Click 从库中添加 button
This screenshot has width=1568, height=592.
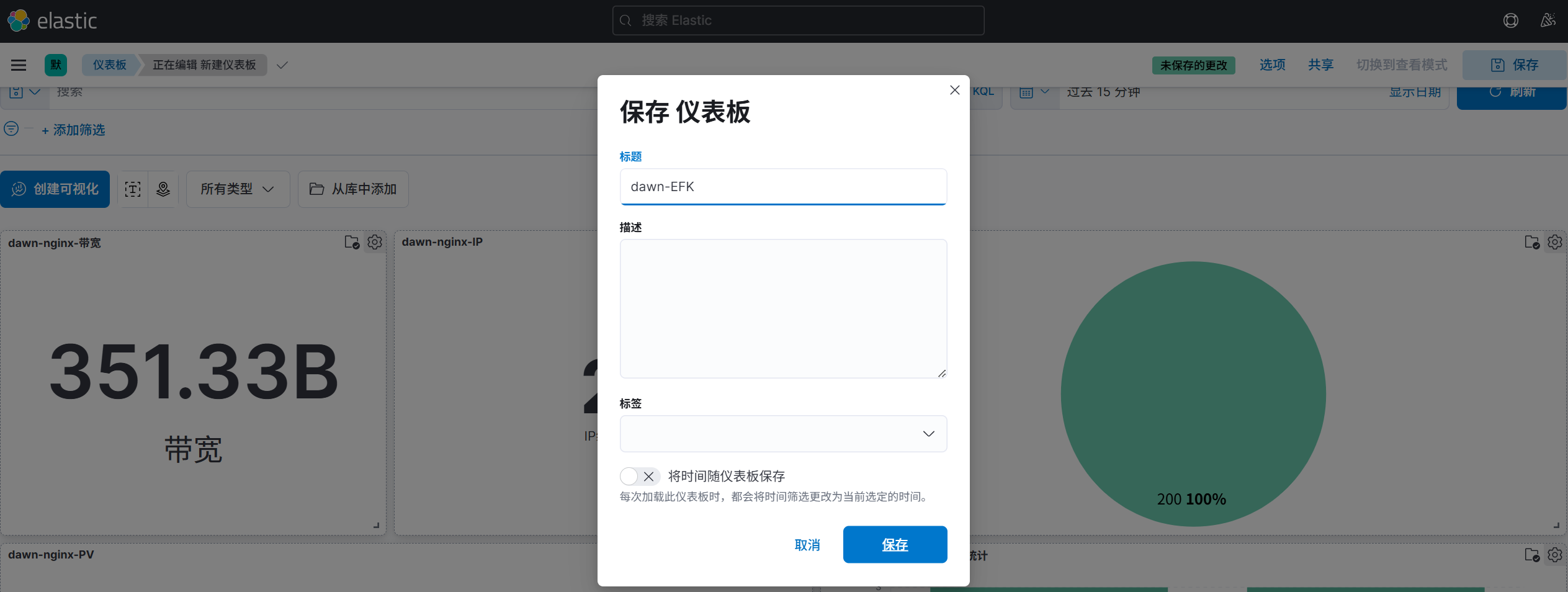pyautogui.click(x=353, y=189)
